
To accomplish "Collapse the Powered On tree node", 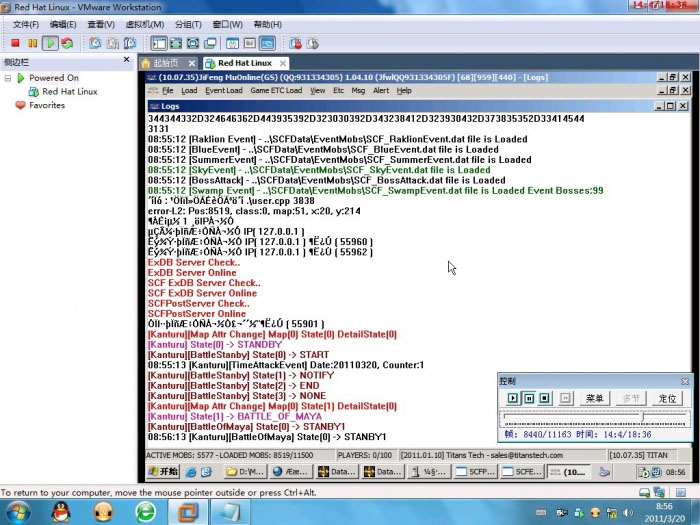I will tap(8, 78).
